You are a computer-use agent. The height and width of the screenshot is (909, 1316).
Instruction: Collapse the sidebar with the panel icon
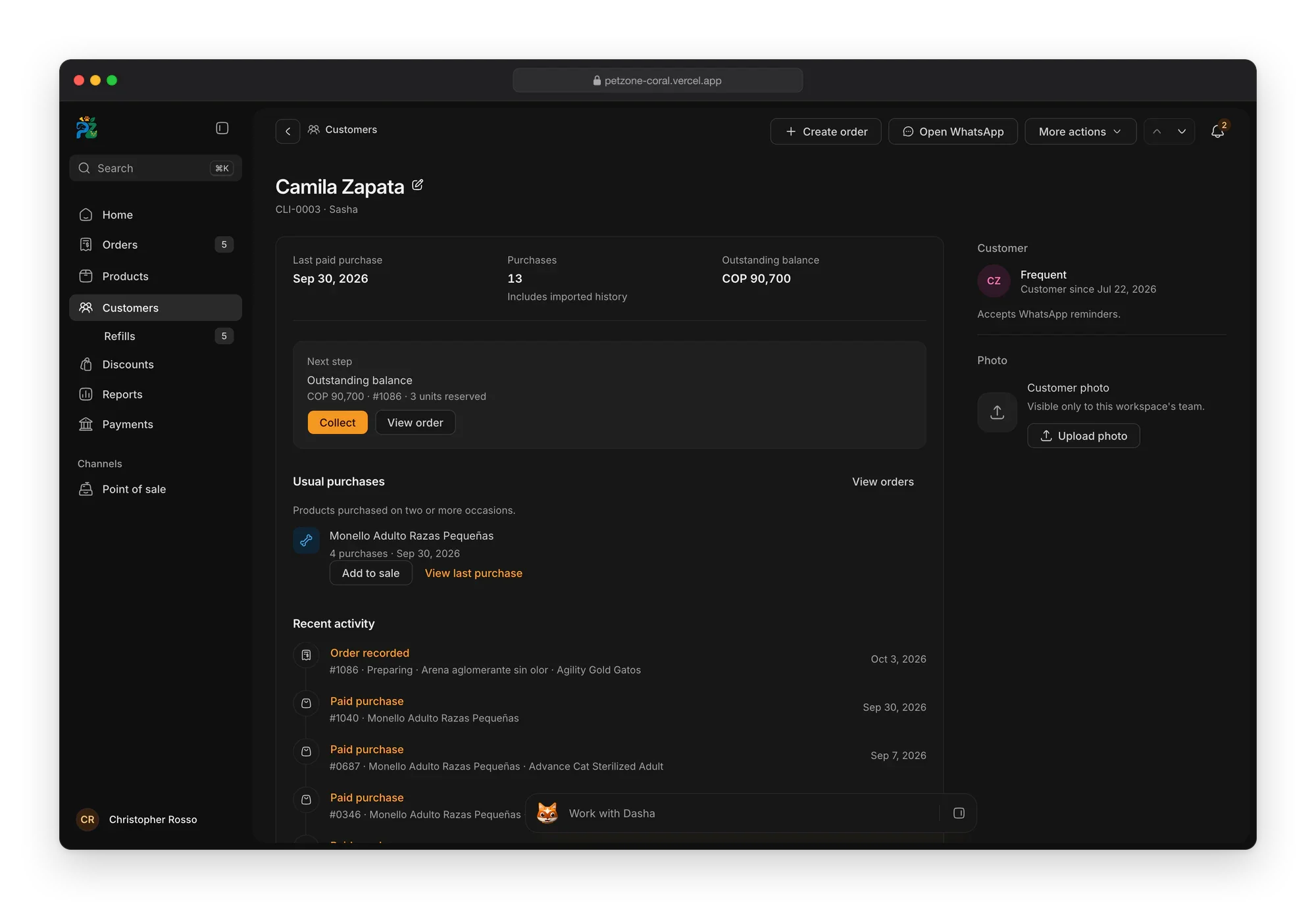coord(222,128)
